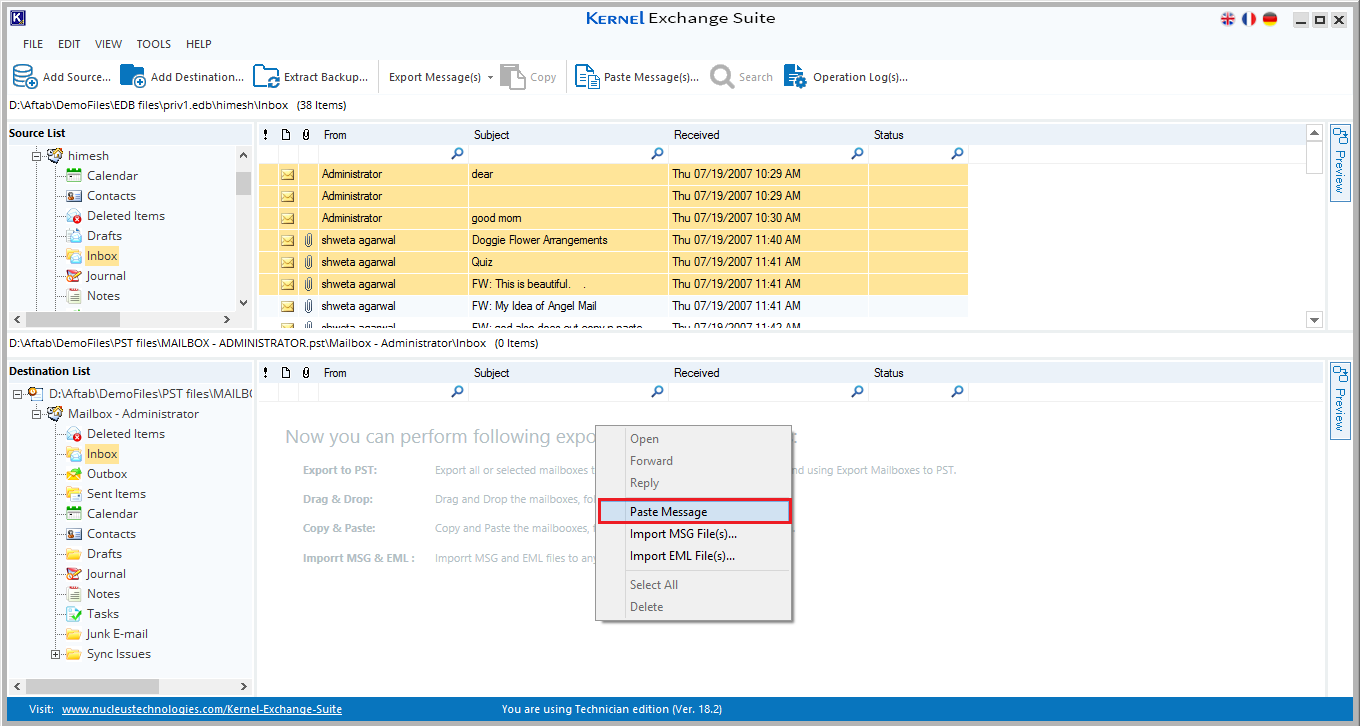Switch language to German via the flag
The width and height of the screenshot is (1360, 726).
1270,19
